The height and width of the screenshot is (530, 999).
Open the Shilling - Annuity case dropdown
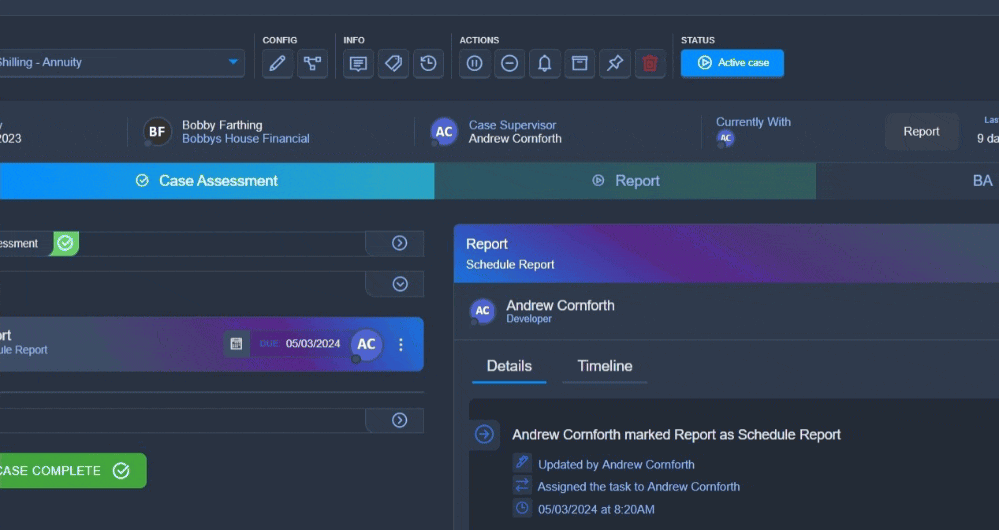pos(234,62)
